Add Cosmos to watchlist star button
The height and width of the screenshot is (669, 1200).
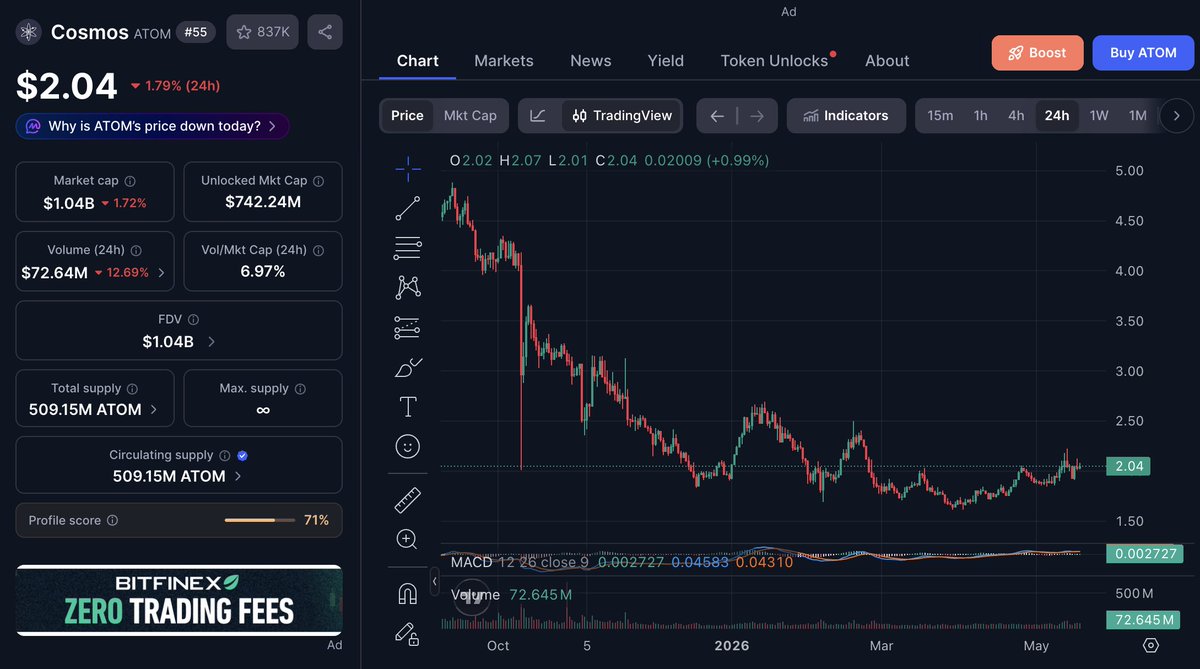point(262,32)
